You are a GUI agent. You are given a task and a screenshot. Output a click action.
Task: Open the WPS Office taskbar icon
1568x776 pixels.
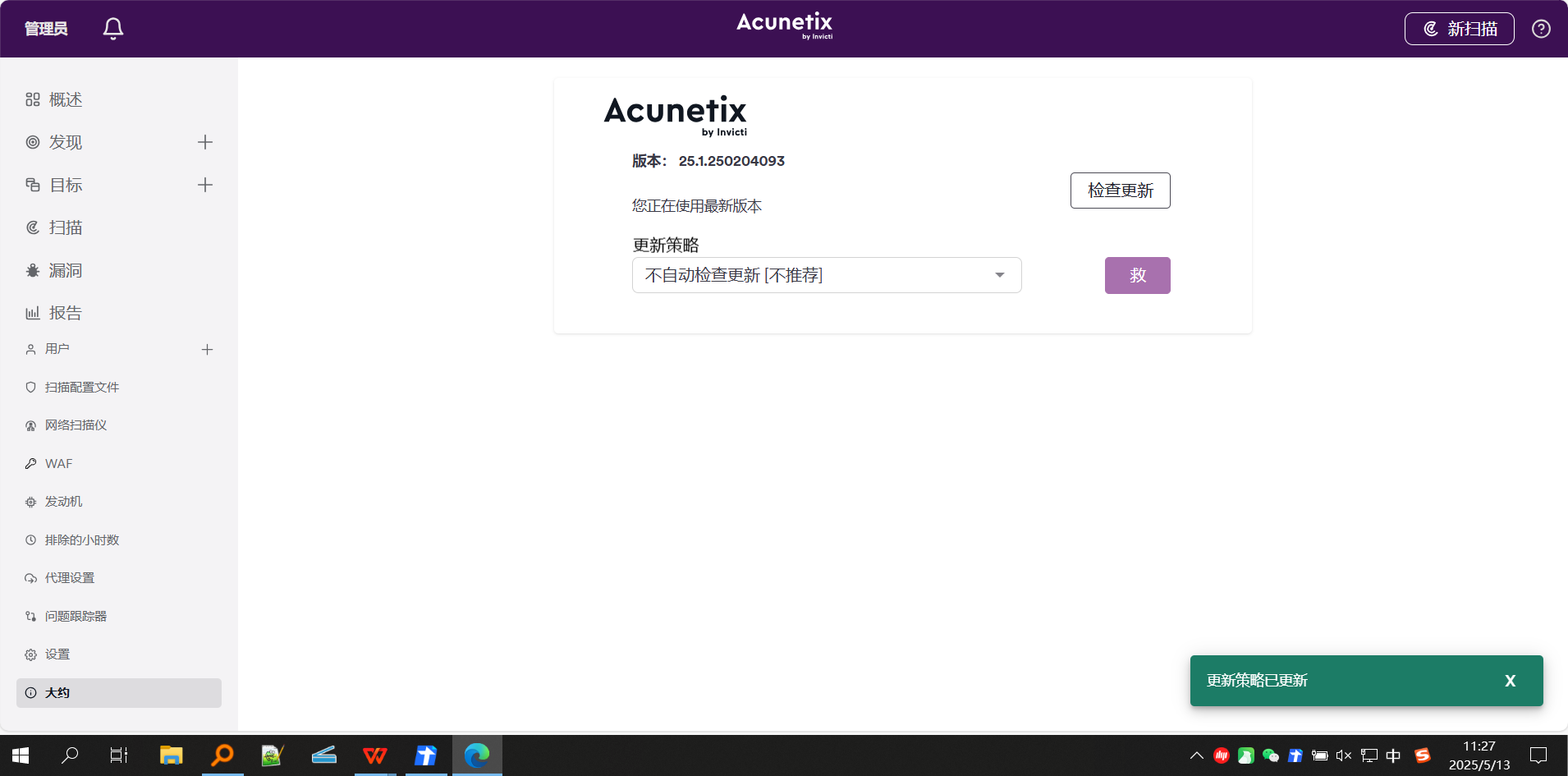click(x=375, y=755)
